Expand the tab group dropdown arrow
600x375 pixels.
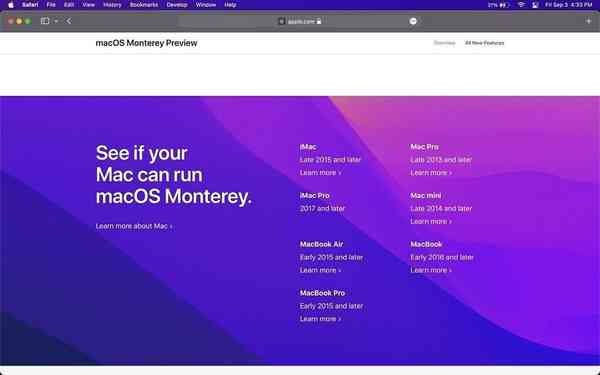pos(56,21)
